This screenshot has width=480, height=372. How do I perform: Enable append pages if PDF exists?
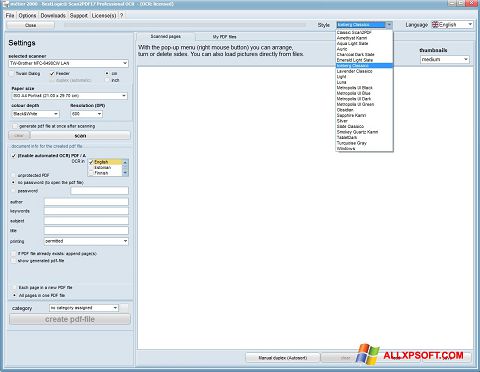point(14,254)
